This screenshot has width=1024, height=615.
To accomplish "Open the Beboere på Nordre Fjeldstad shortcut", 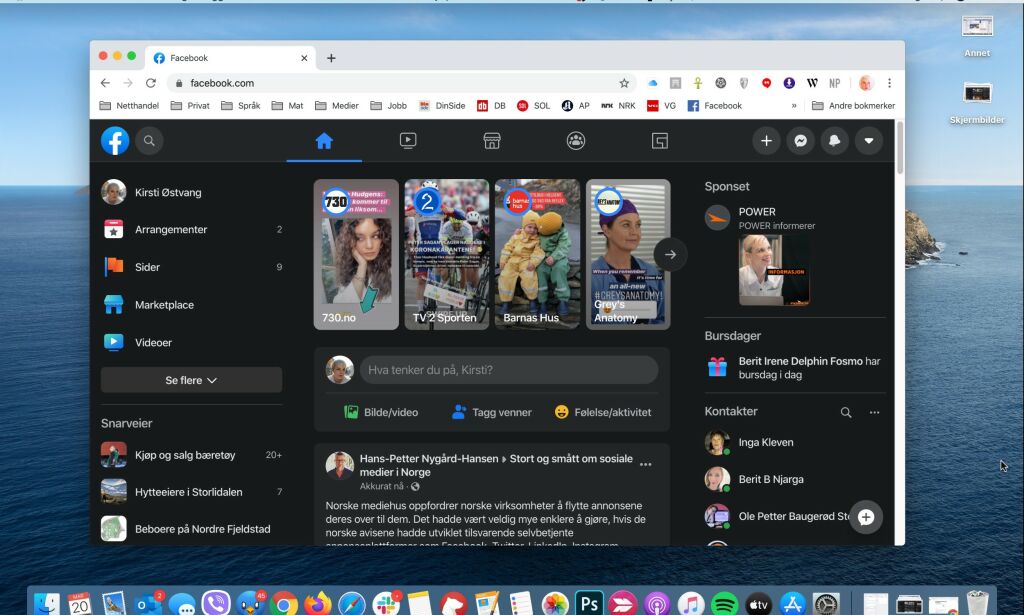I will 191,529.
